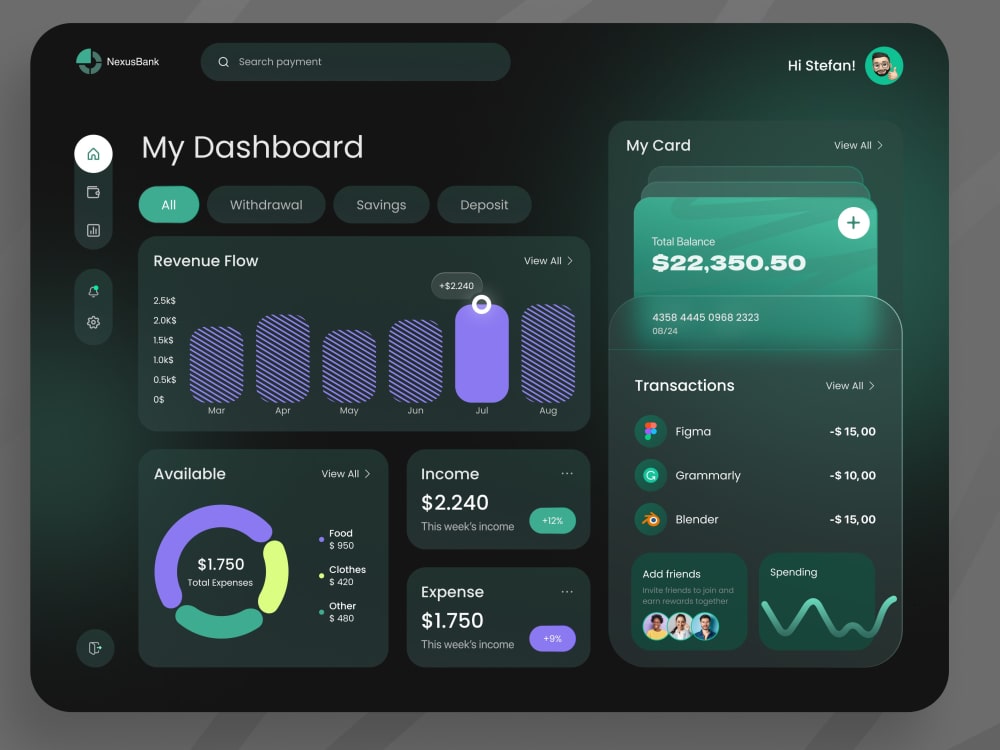This screenshot has width=1000, height=750.
Task: Open the Wallet section from the sidebar
Action: tap(93, 192)
